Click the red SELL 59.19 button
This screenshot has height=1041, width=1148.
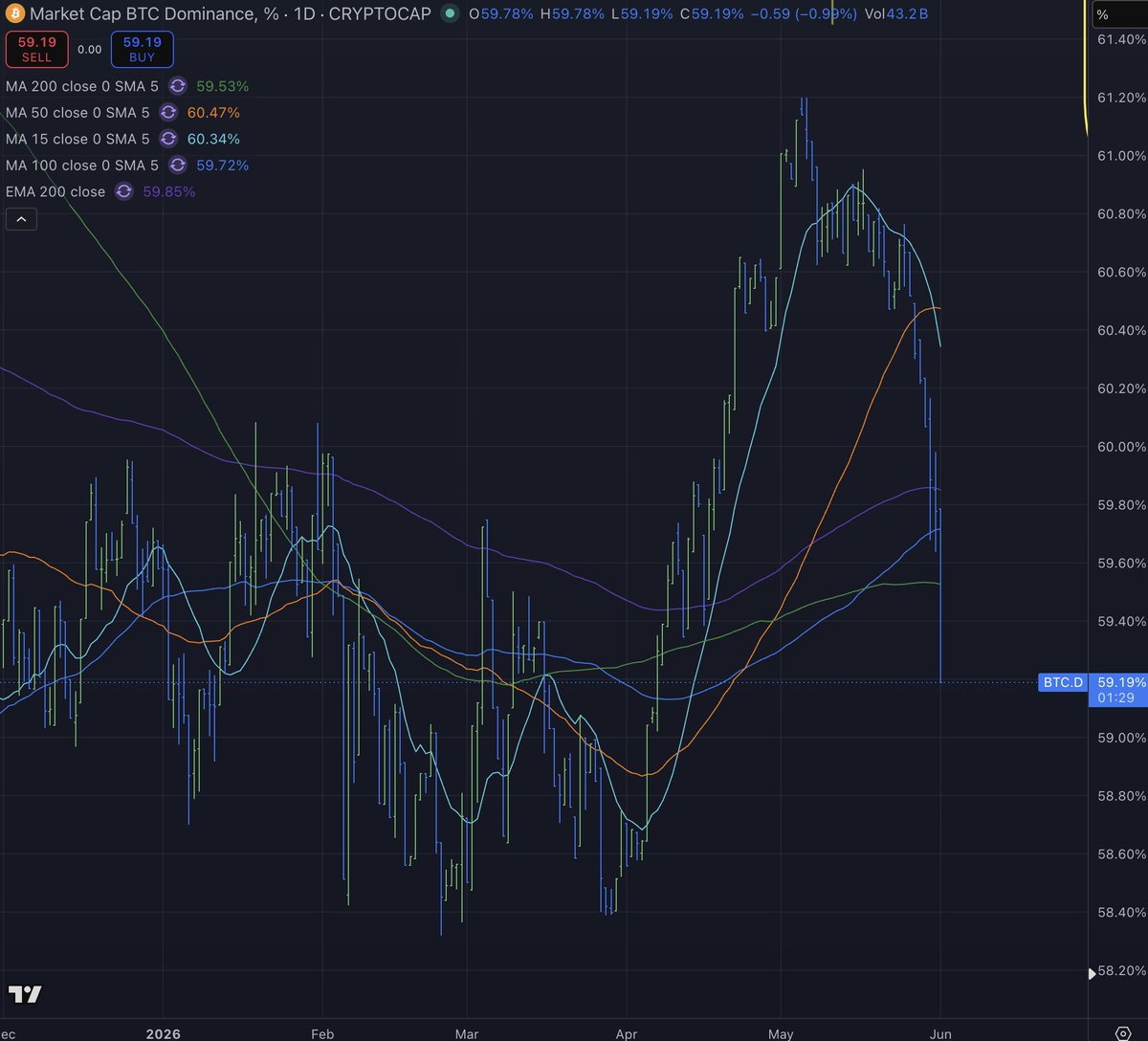(35, 50)
